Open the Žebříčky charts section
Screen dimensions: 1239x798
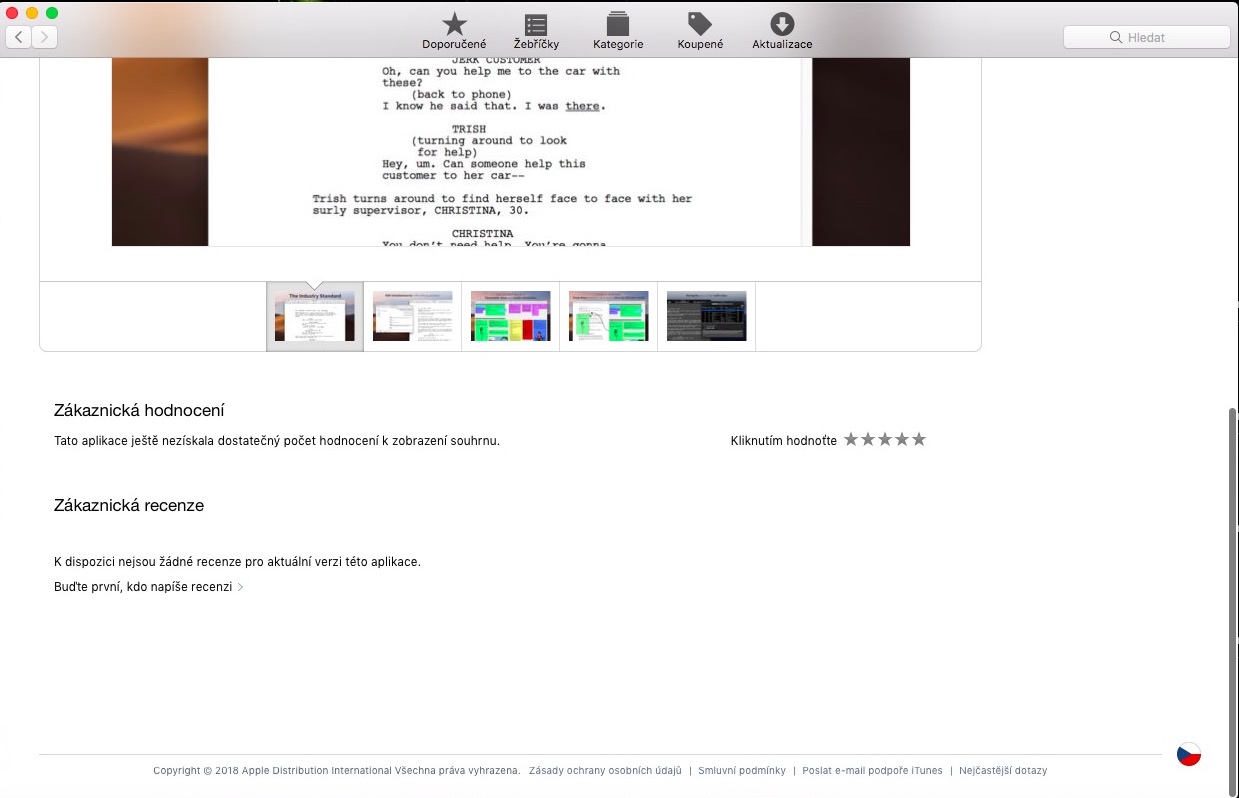tap(536, 30)
